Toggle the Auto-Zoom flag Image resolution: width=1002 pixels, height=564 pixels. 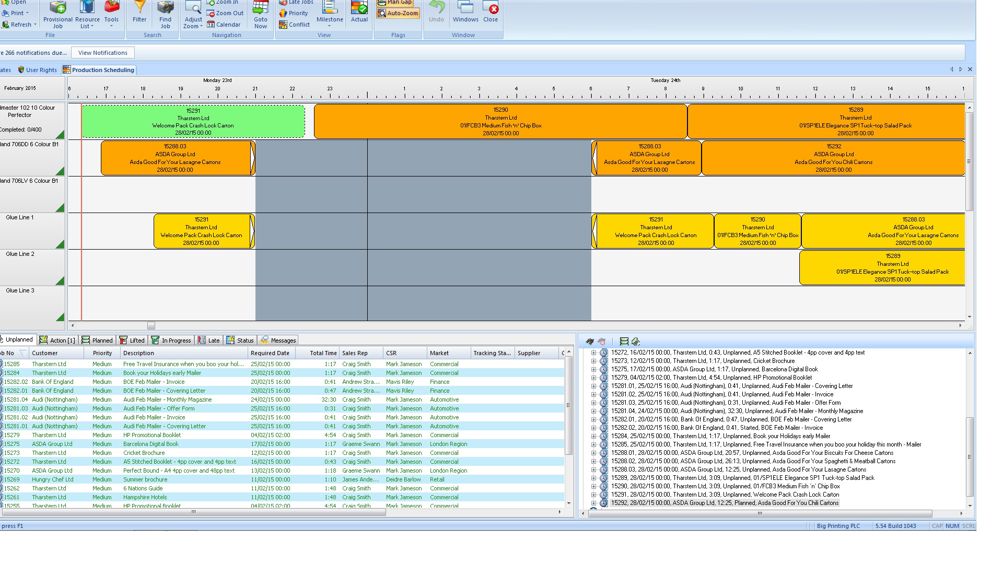[x=398, y=13]
